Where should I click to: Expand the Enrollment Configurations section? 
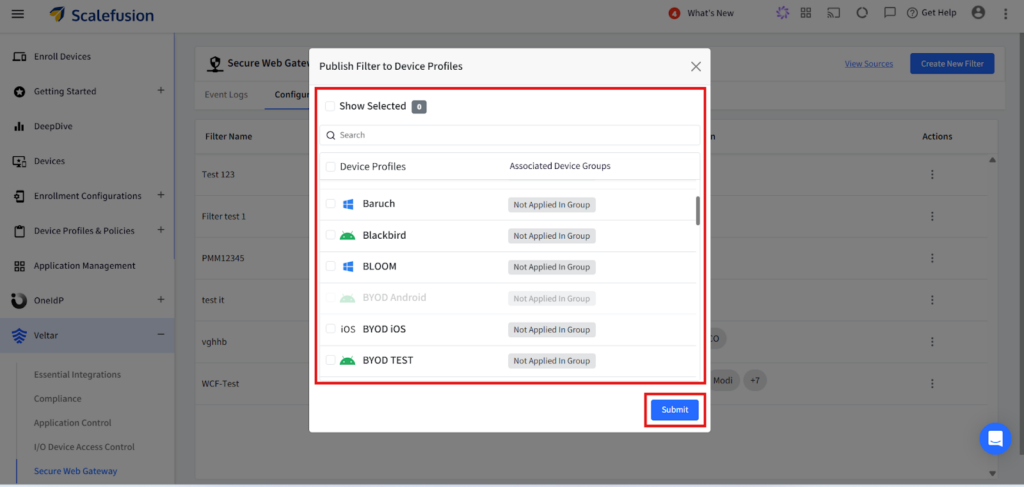tap(161, 195)
